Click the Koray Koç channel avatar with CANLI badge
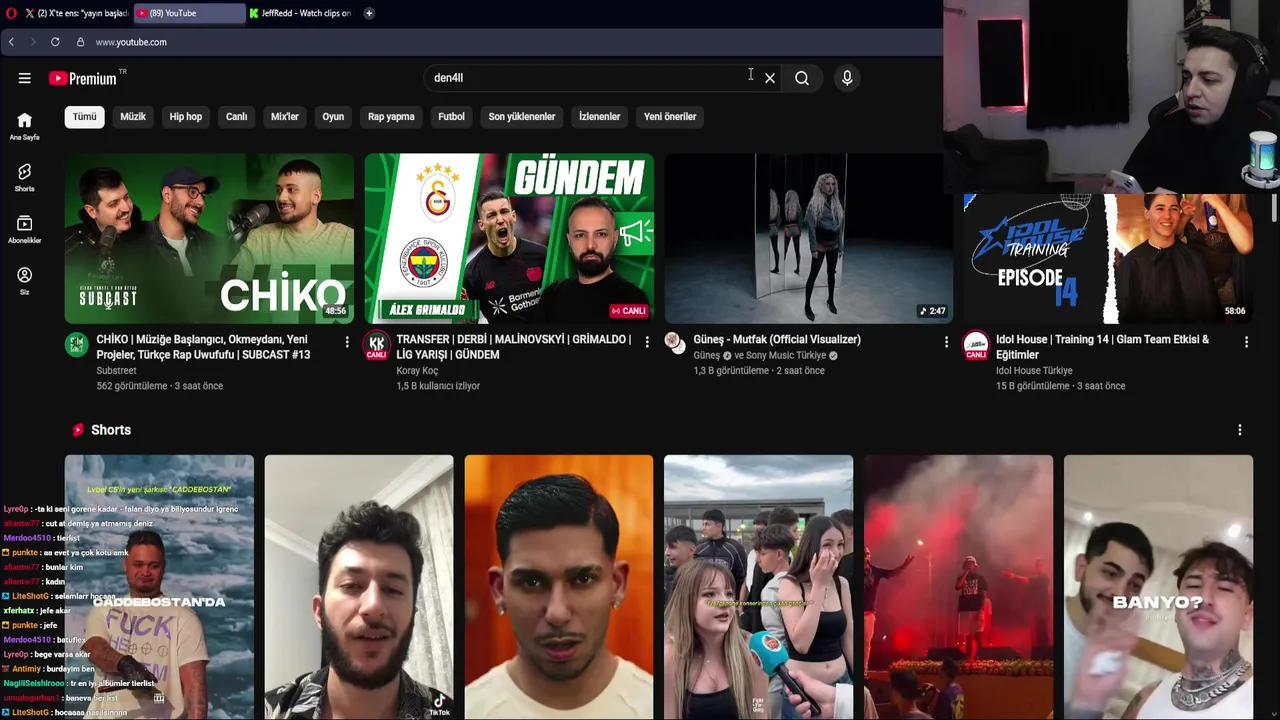1280x720 pixels. click(x=376, y=346)
